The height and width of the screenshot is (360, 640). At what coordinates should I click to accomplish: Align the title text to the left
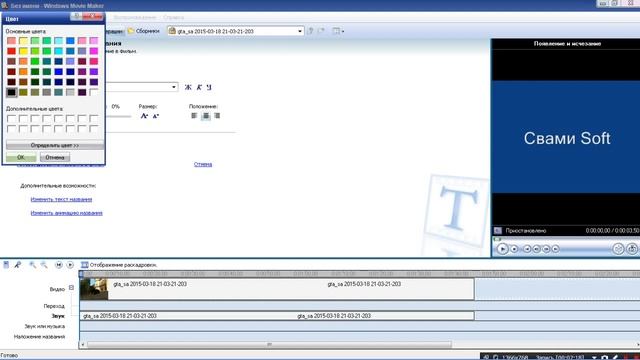[x=194, y=116]
